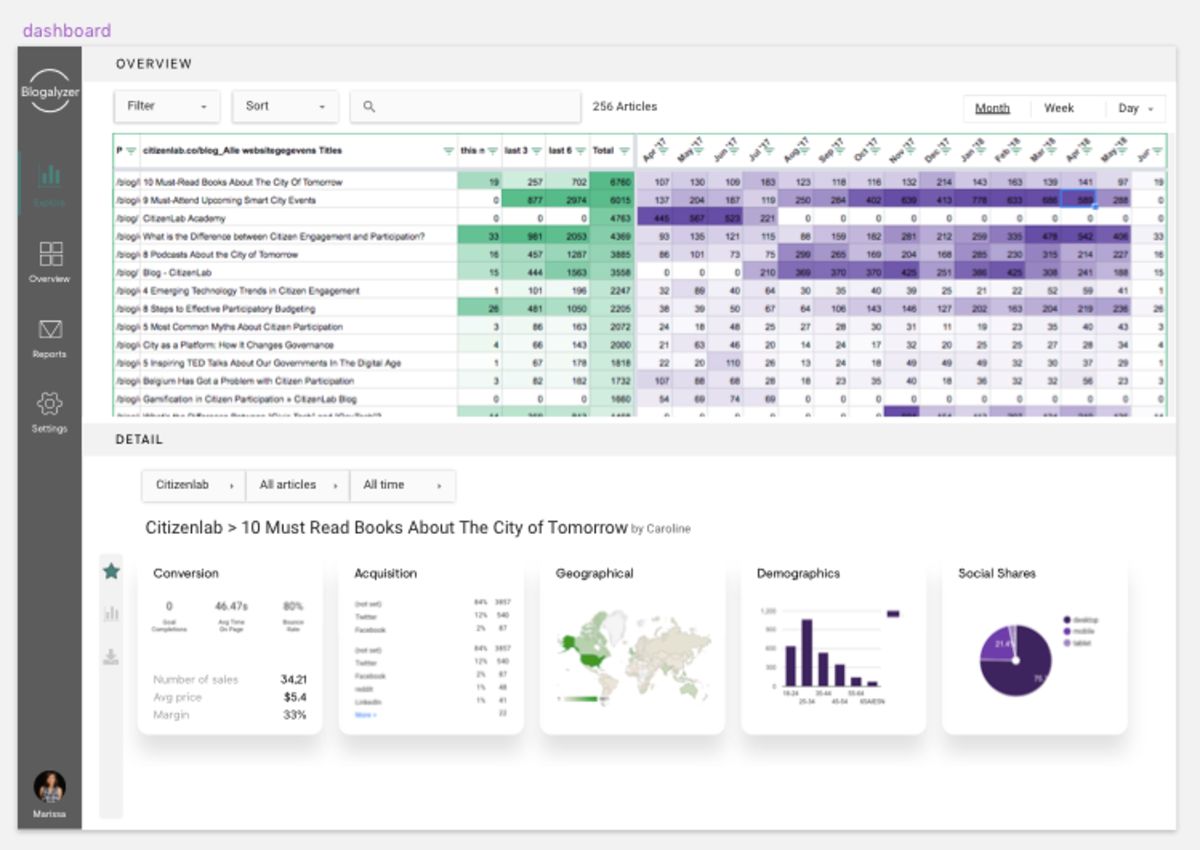Click the author name 'by Caroline'

(661, 529)
